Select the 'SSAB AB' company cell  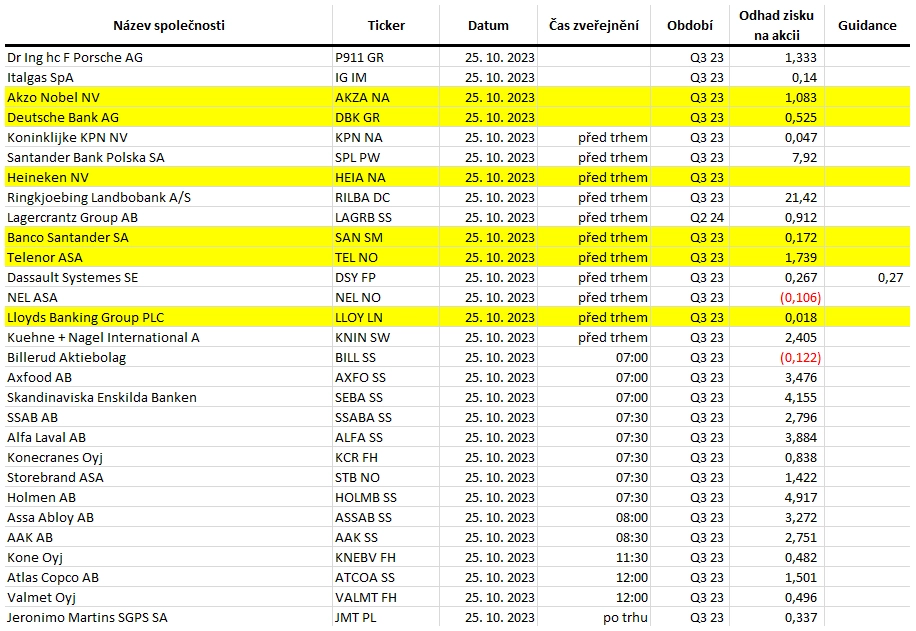169,417
